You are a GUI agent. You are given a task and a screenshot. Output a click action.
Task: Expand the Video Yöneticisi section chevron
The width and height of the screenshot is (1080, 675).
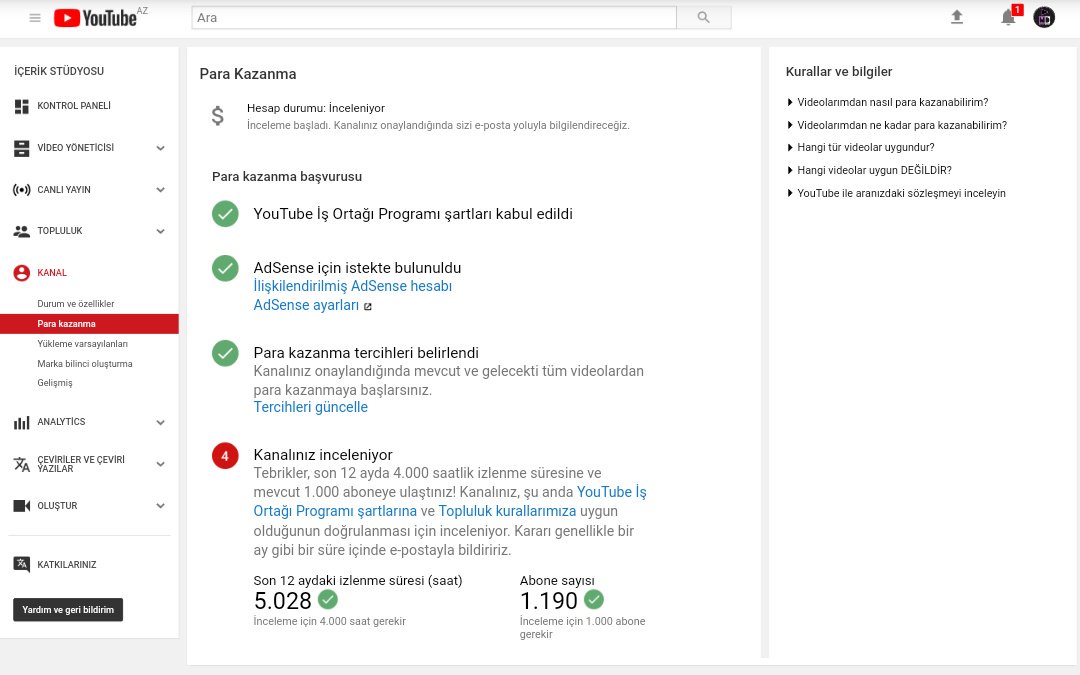pos(160,148)
